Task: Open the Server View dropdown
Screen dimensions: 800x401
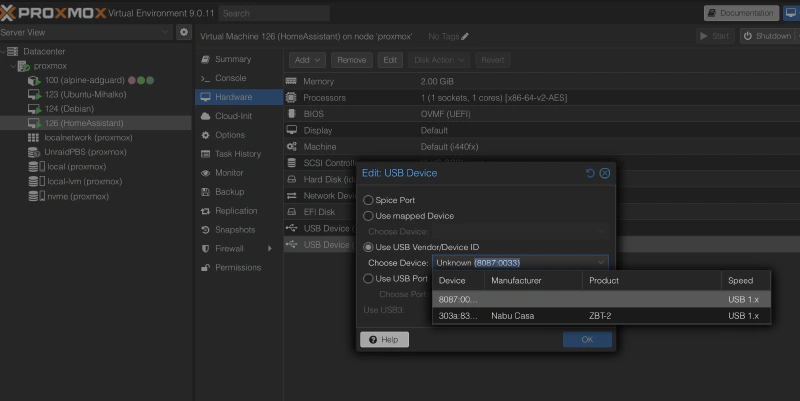Action: (165, 32)
